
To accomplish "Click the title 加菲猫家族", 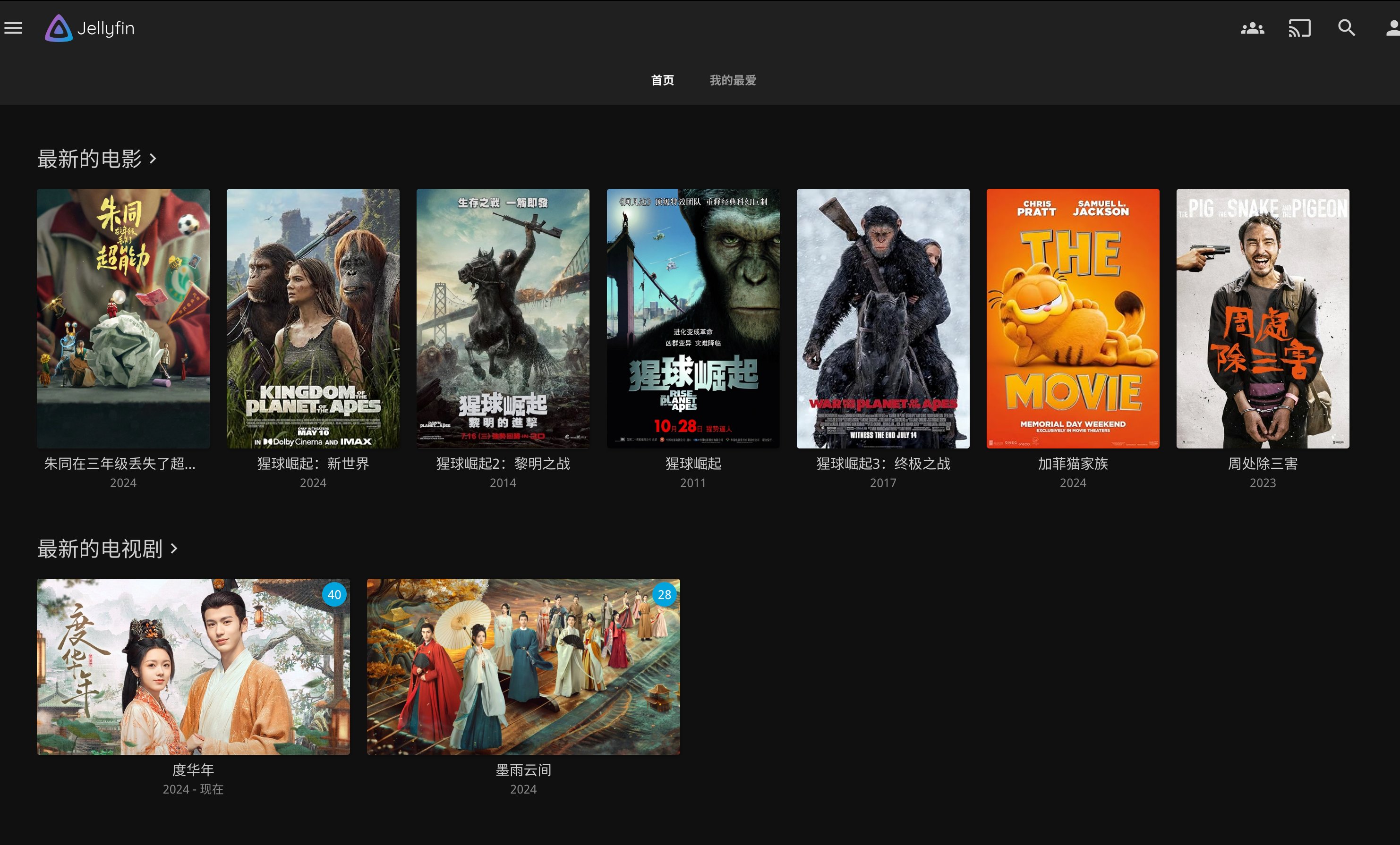I will coord(1073,464).
